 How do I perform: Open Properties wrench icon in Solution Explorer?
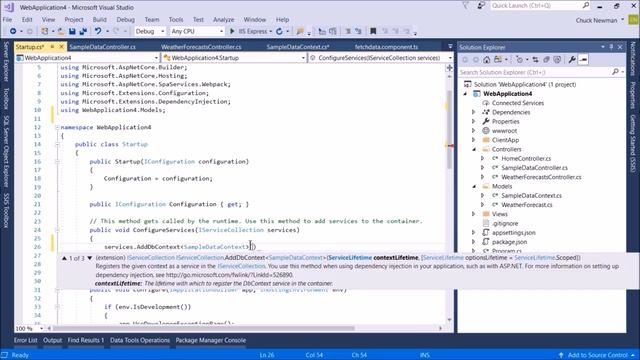coord(572,60)
